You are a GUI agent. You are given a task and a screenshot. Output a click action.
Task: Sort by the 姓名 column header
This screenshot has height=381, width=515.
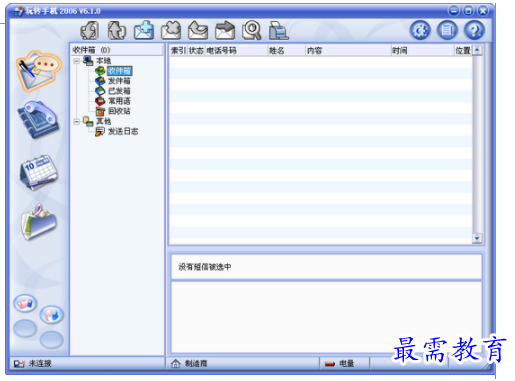pos(287,51)
